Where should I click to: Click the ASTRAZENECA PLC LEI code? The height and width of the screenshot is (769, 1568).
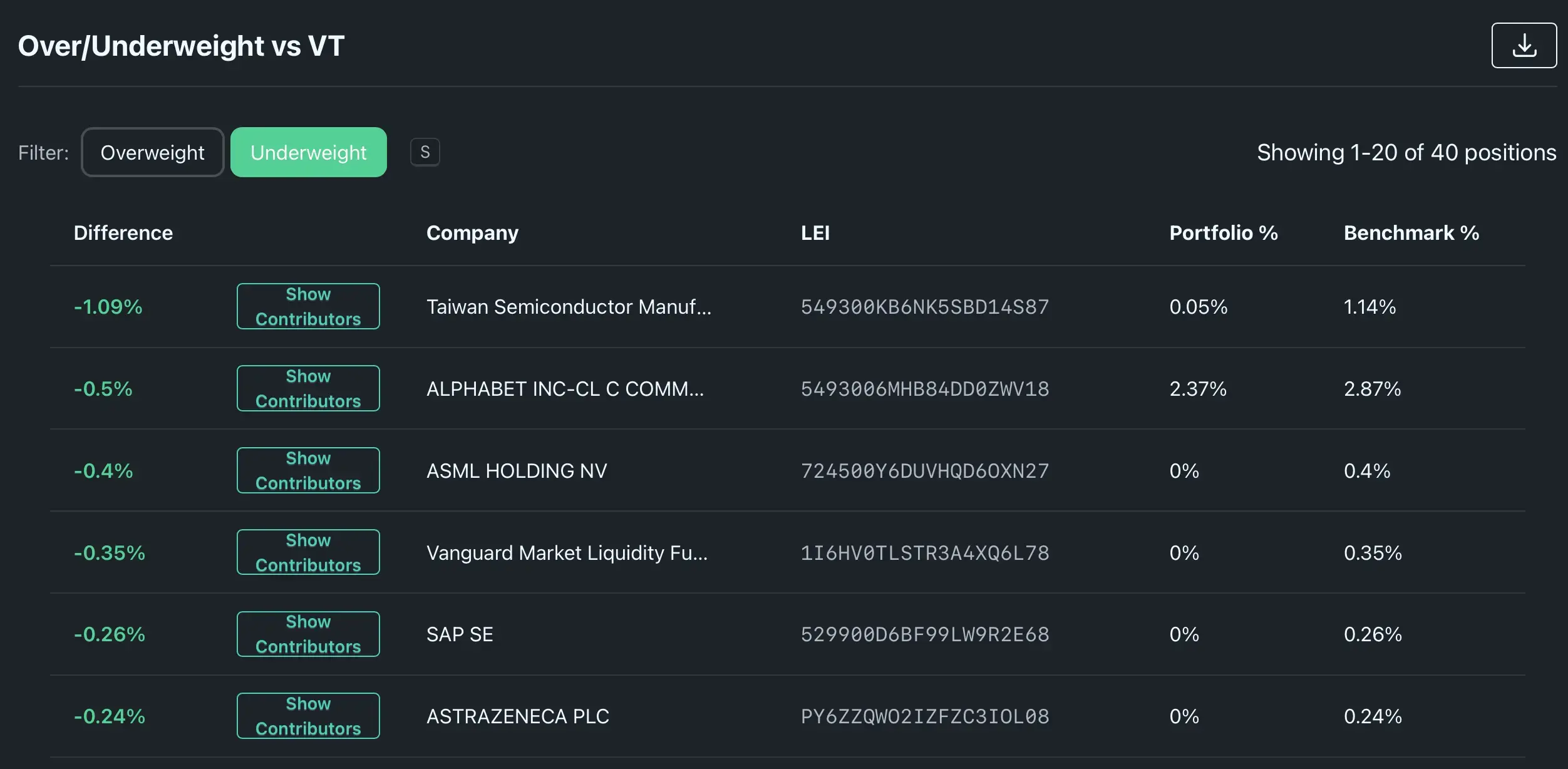(x=924, y=716)
